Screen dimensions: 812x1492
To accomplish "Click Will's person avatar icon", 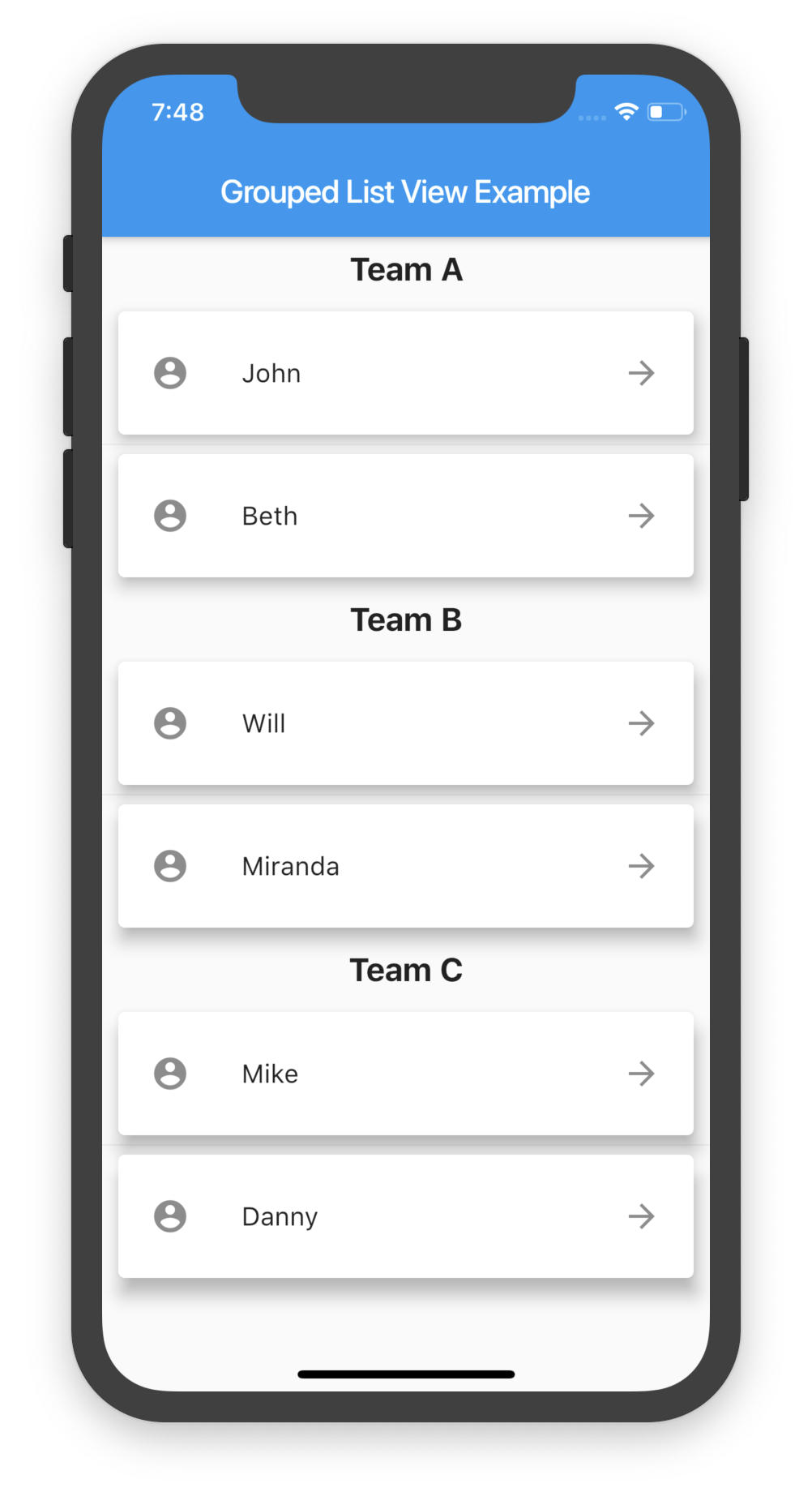I will [169, 723].
